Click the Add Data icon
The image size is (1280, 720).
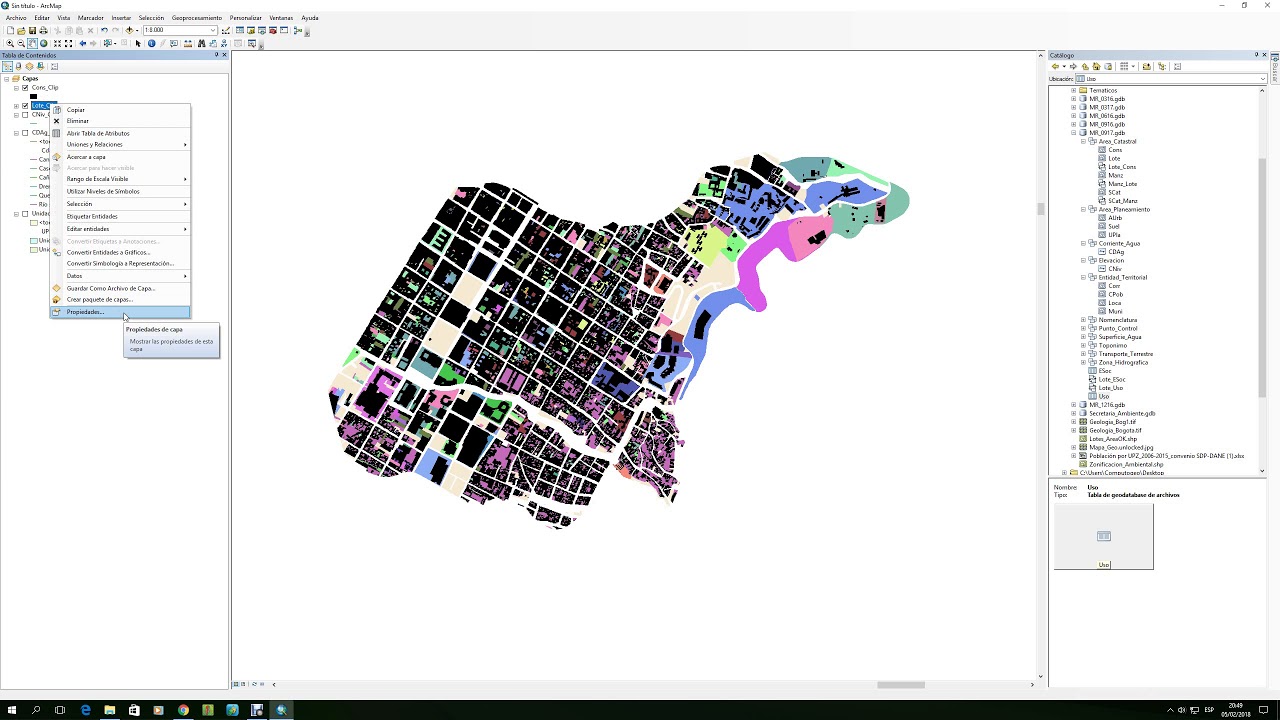129,30
